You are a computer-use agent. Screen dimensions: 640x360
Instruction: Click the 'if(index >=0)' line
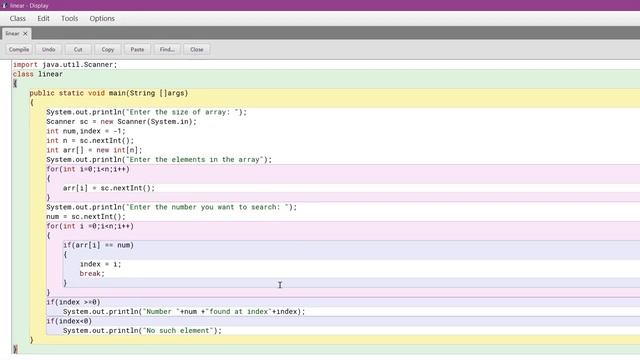tap(73, 302)
